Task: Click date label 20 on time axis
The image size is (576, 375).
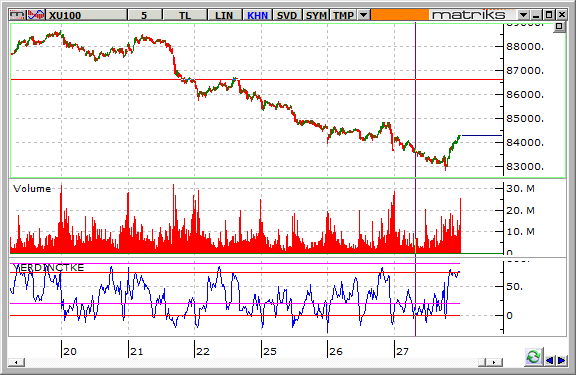Action: (70, 351)
